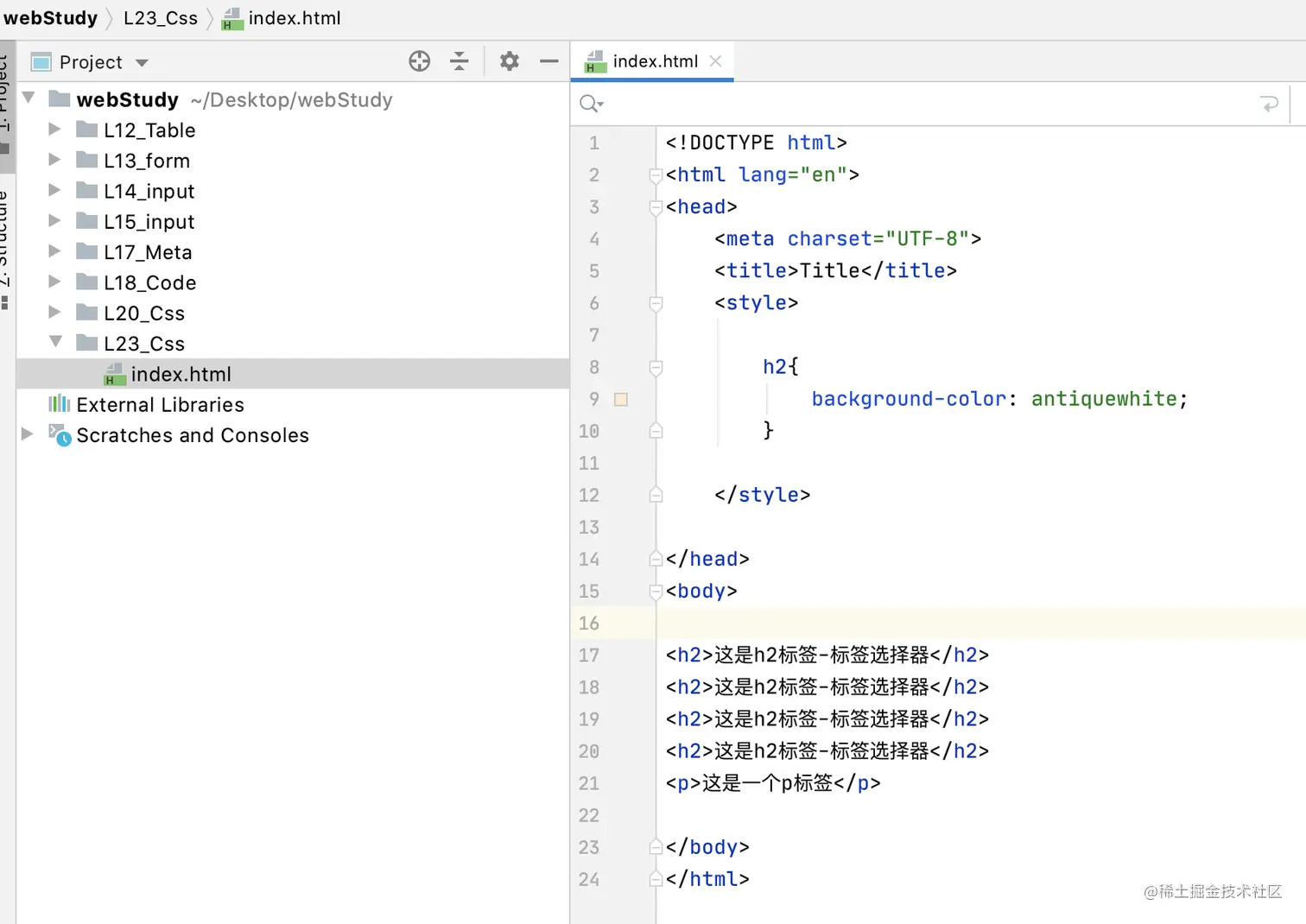Image resolution: width=1306 pixels, height=924 pixels.
Task: Expand the L18_Code folder
Action: point(54,282)
